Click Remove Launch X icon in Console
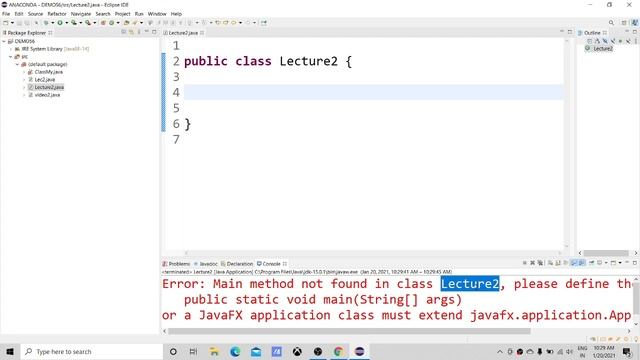The height and width of the screenshot is (360, 640). click(x=533, y=263)
